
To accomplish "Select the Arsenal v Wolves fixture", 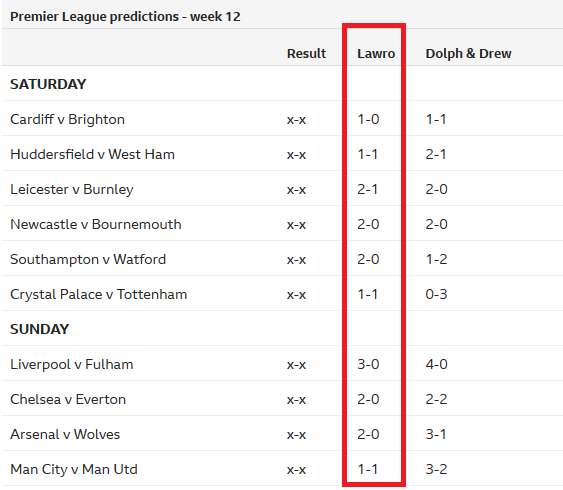I will [65, 434].
